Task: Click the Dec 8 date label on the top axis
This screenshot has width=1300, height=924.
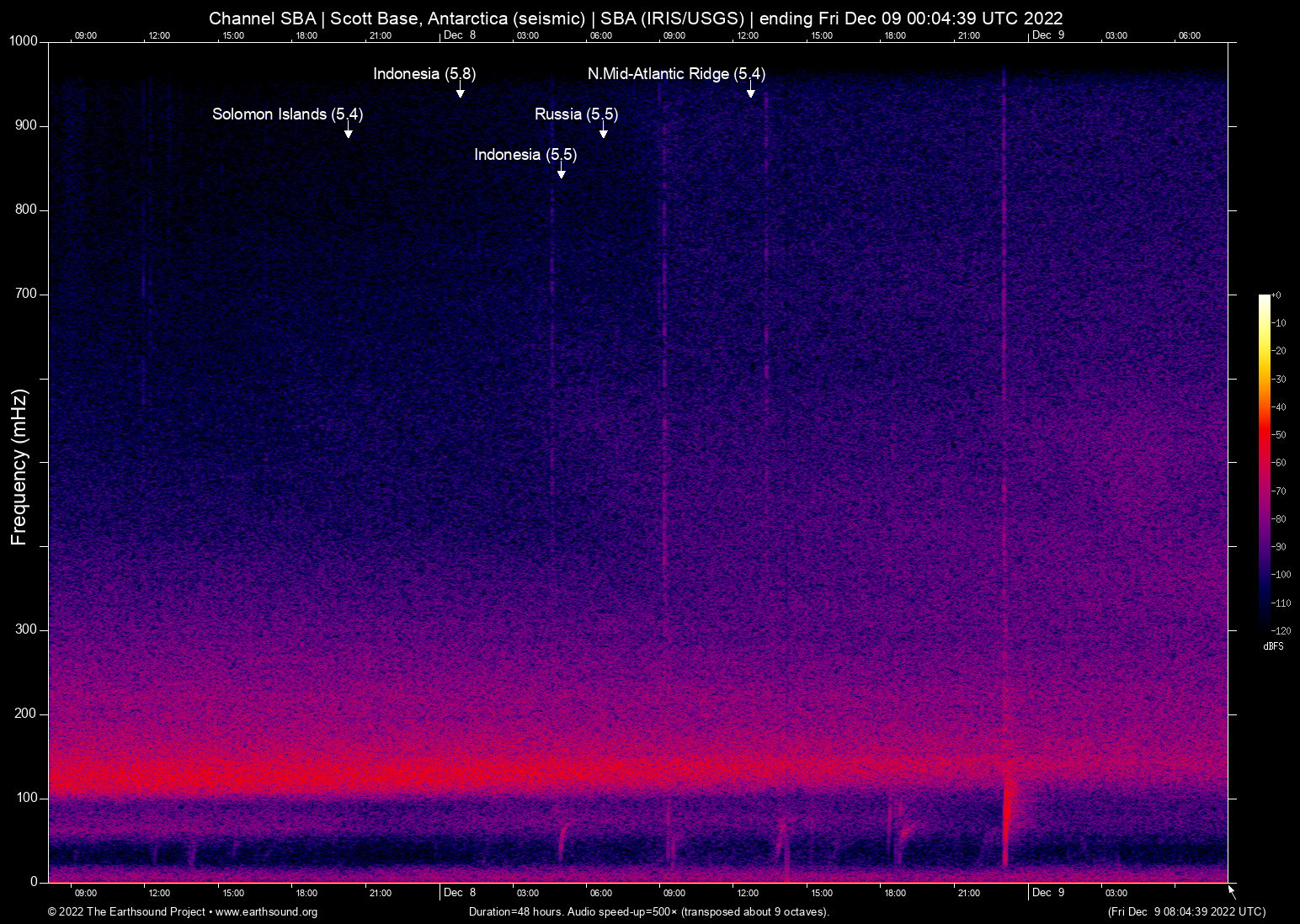Action: 460,35
